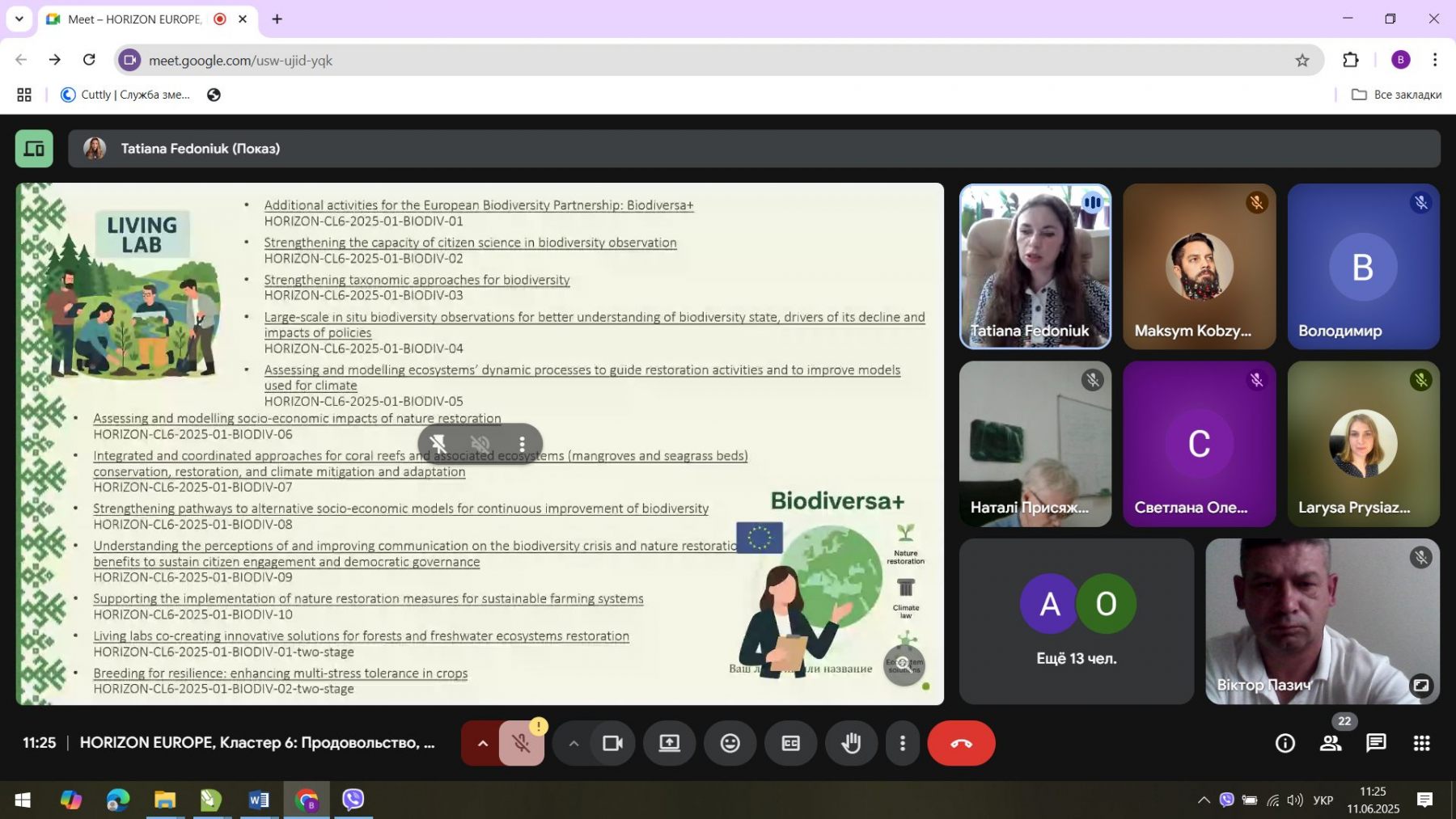1456x819 pixels.
Task: Go forward in browser history
Action: pos(55,60)
